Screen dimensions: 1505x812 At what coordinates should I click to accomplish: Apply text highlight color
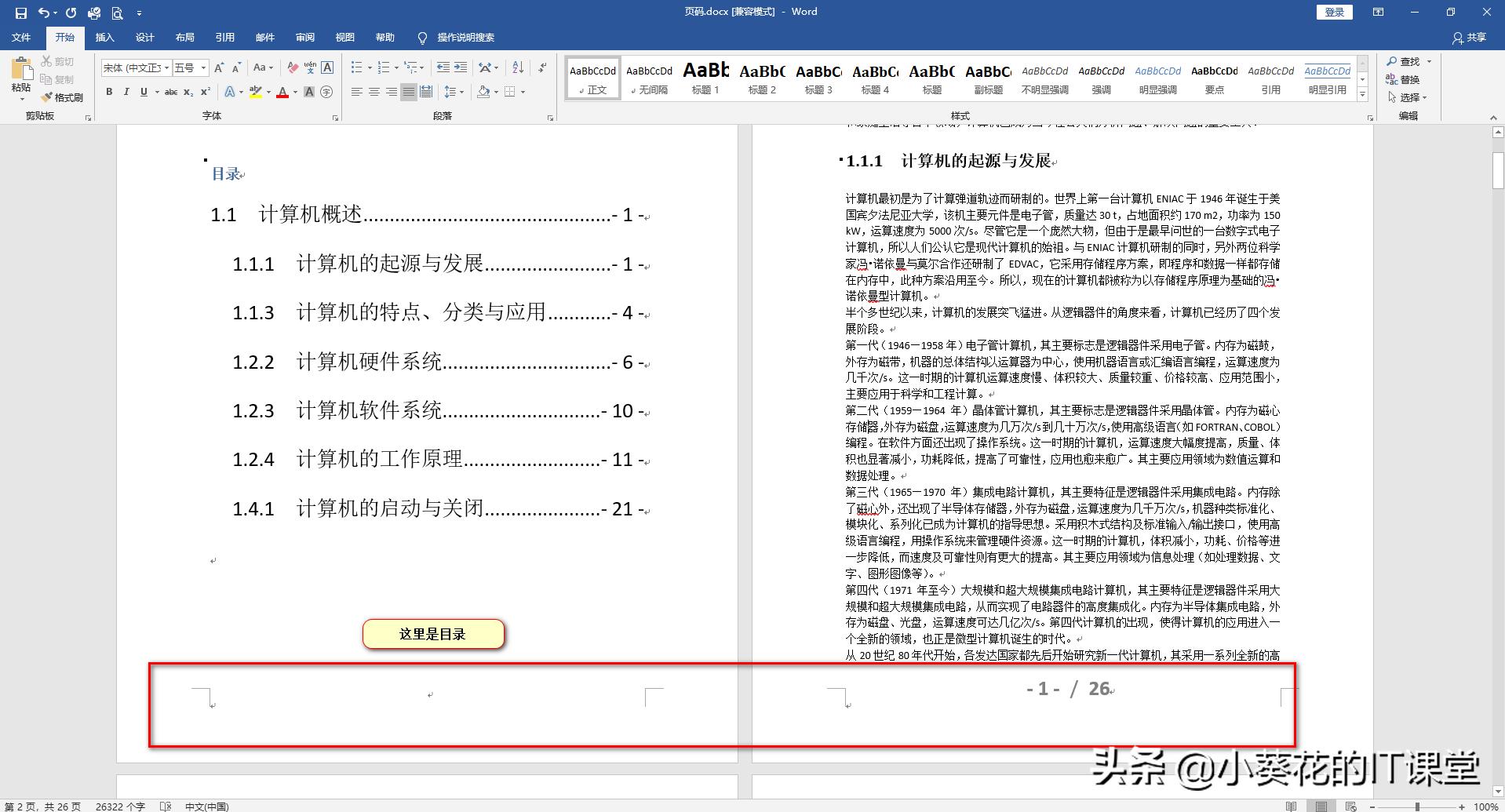click(256, 92)
